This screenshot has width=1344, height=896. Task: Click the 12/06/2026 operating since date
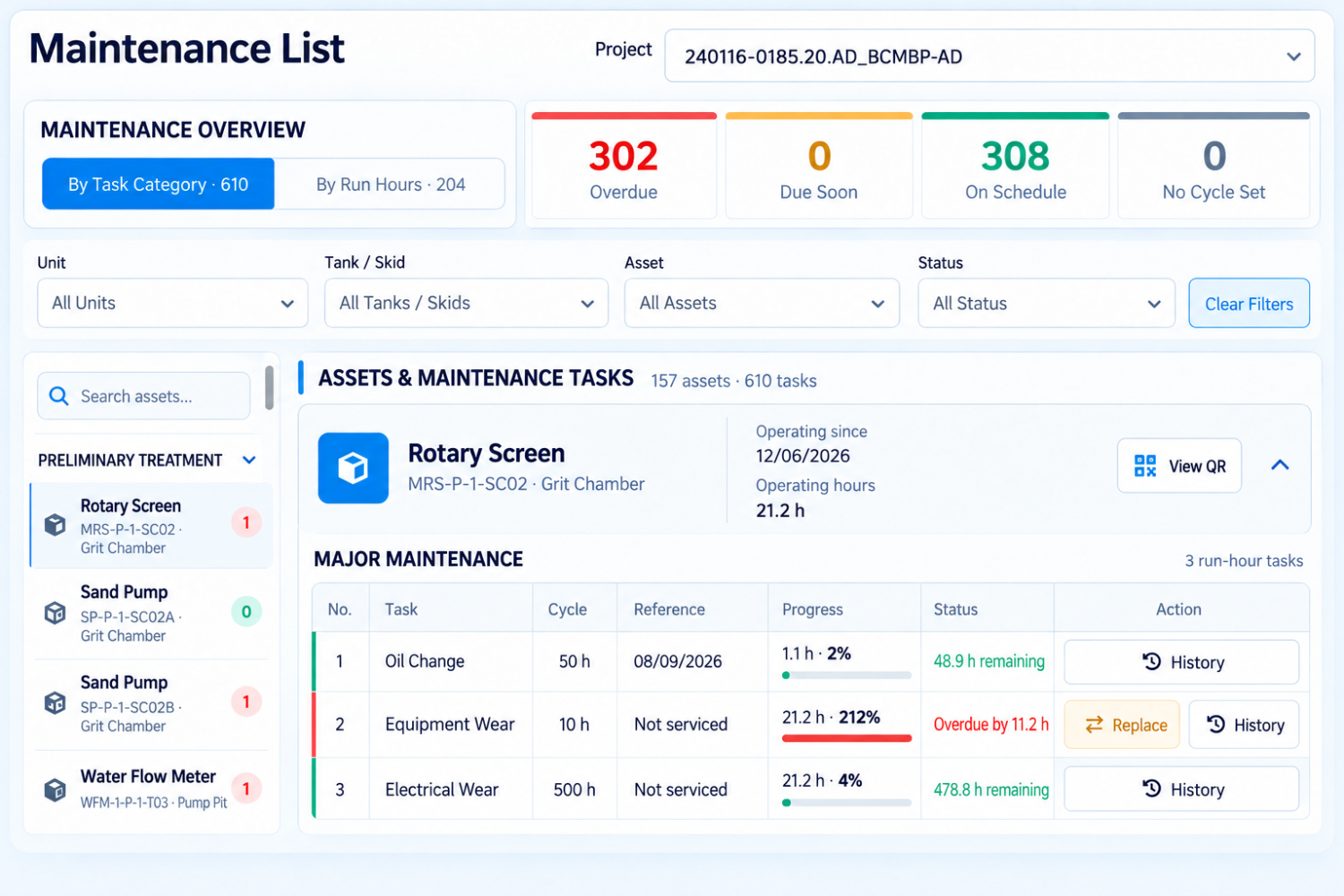coord(803,455)
